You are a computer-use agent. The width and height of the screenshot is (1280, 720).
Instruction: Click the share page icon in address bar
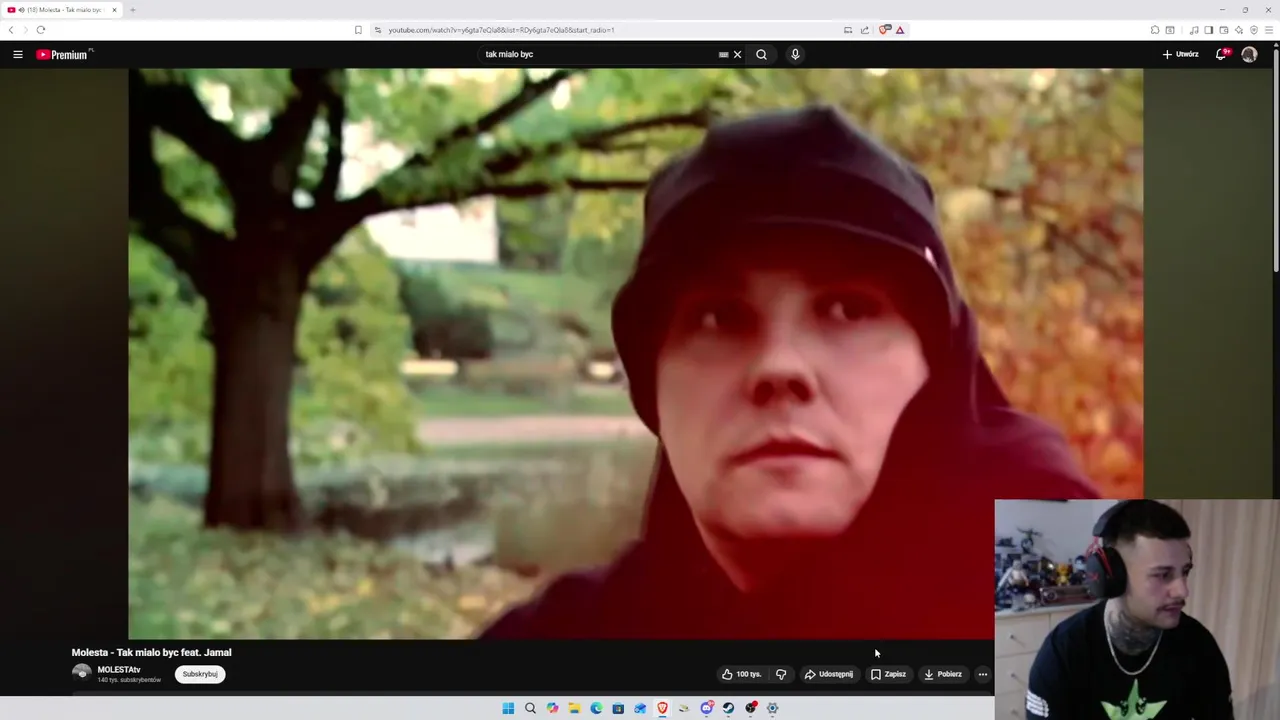point(865,30)
